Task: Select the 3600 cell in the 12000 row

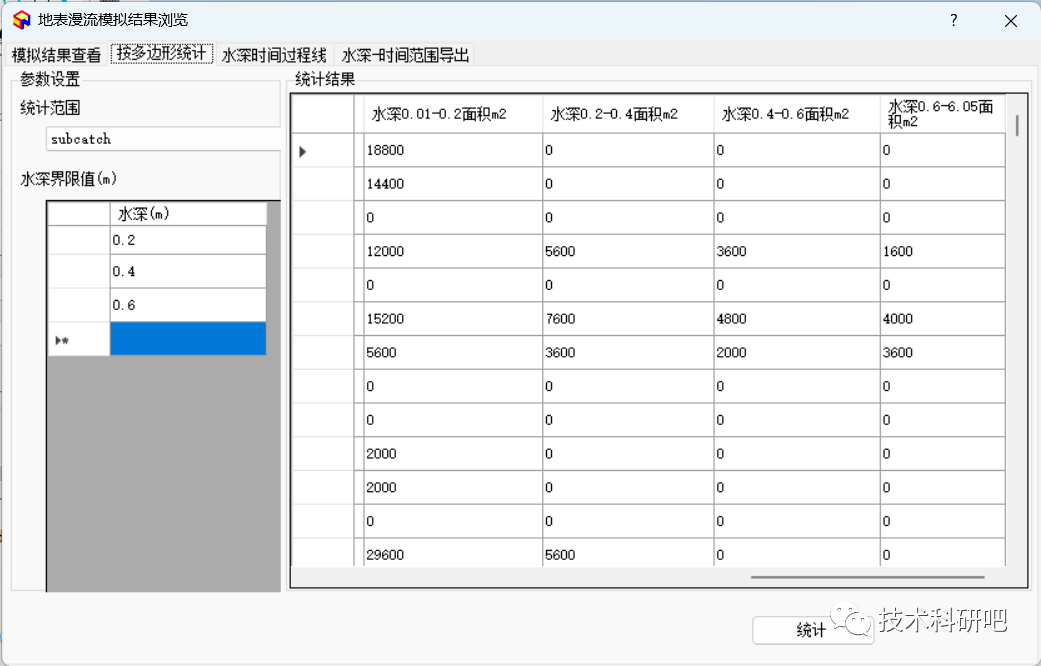Action: [x=797, y=251]
